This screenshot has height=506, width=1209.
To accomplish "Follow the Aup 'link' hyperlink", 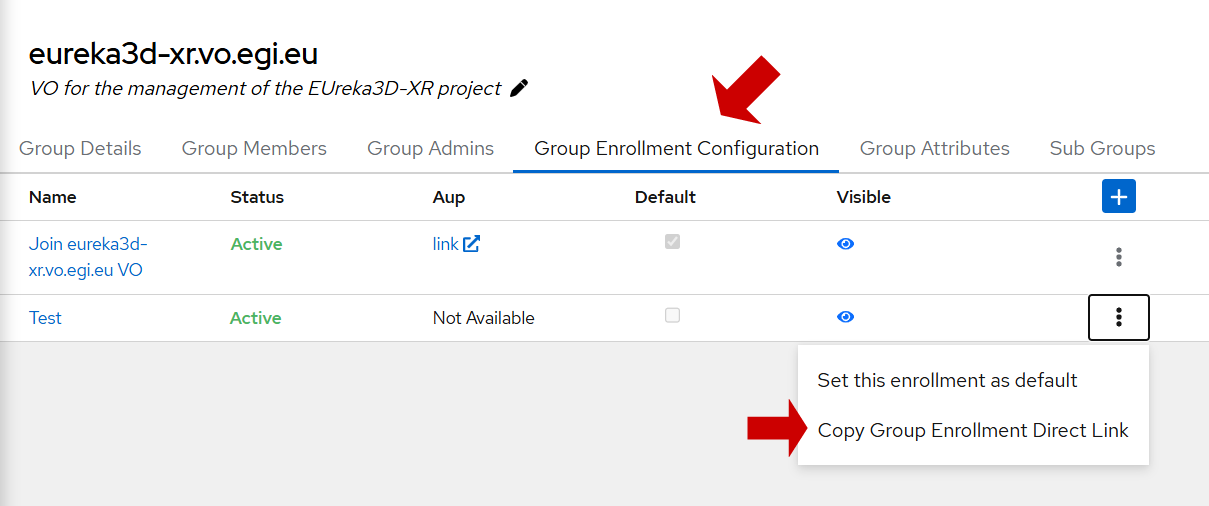I will (445, 244).
